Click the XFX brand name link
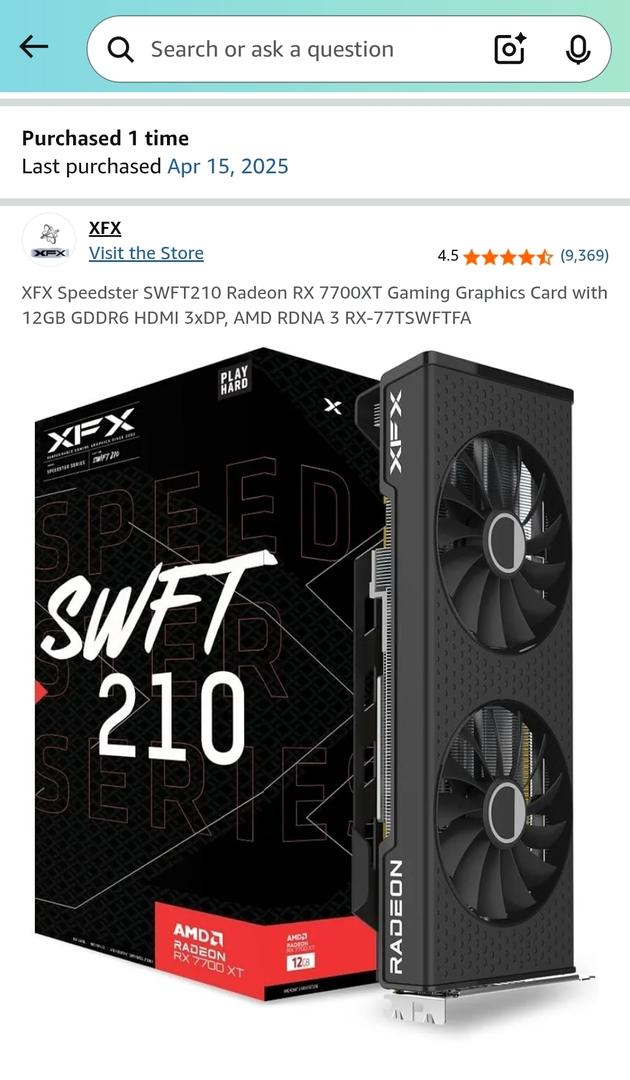The image size is (630, 1080). [105, 228]
